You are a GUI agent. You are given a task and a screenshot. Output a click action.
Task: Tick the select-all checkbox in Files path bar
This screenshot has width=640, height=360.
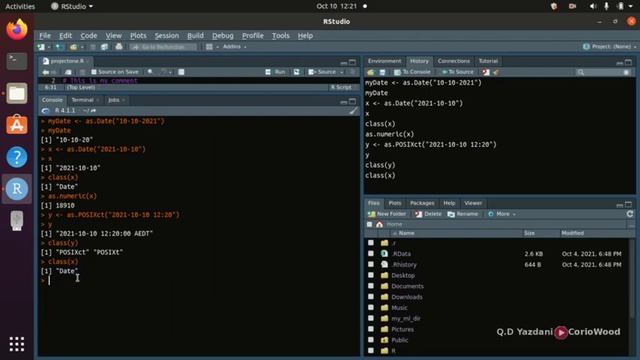[x=369, y=224]
